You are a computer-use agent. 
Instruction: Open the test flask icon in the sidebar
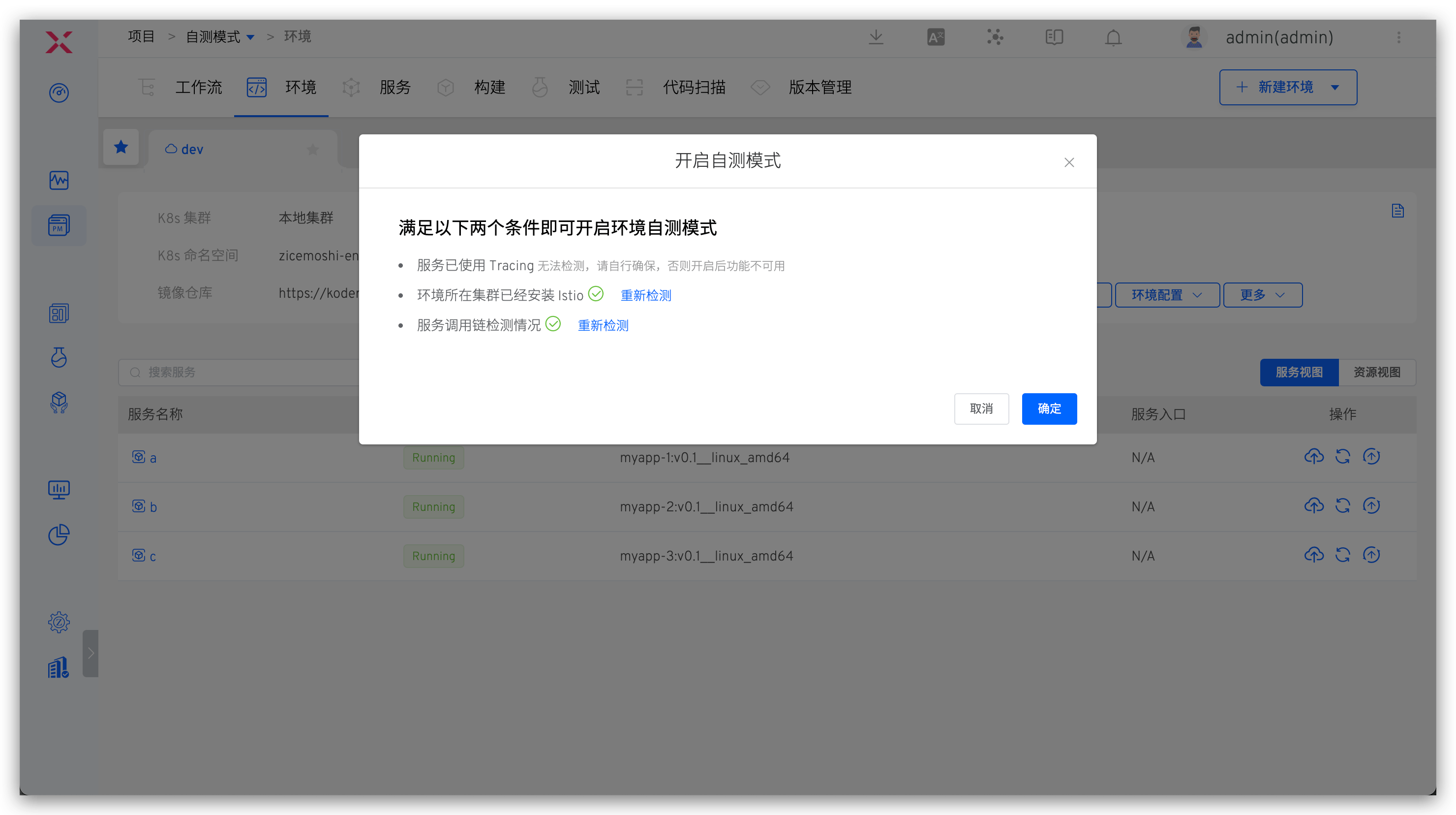click(59, 357)
